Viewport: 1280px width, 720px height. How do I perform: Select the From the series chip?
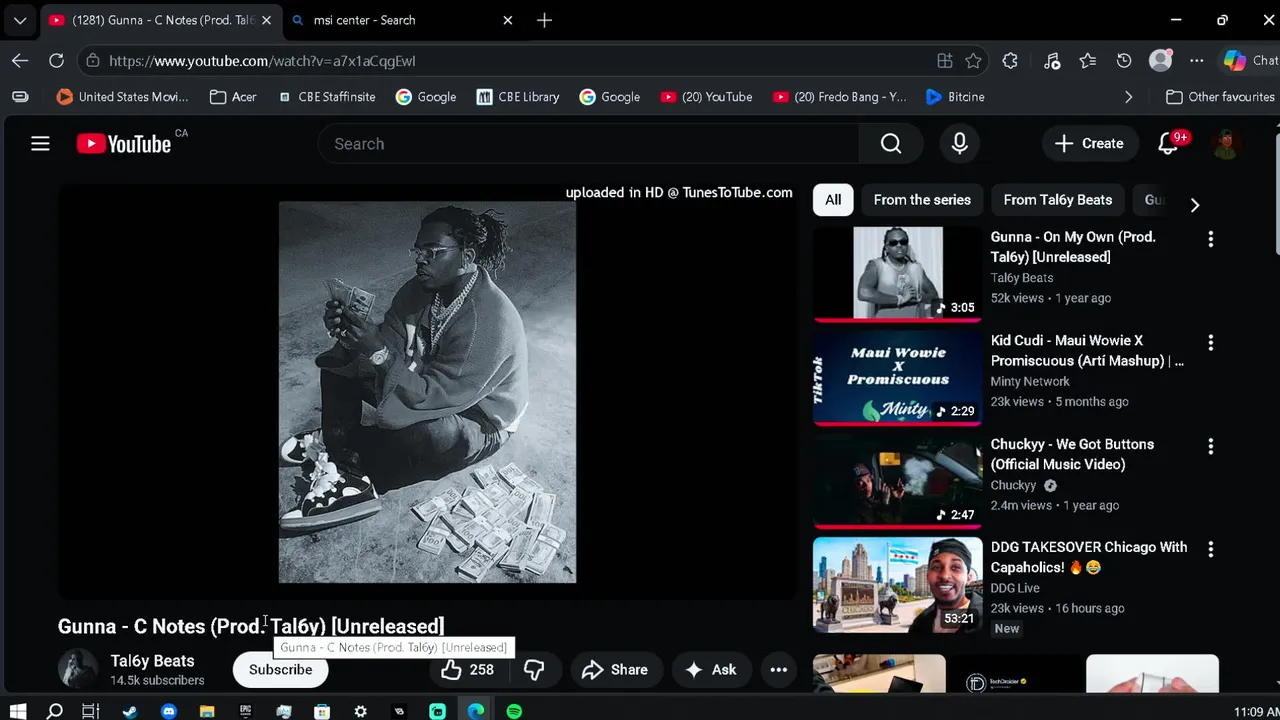[922, 200]
